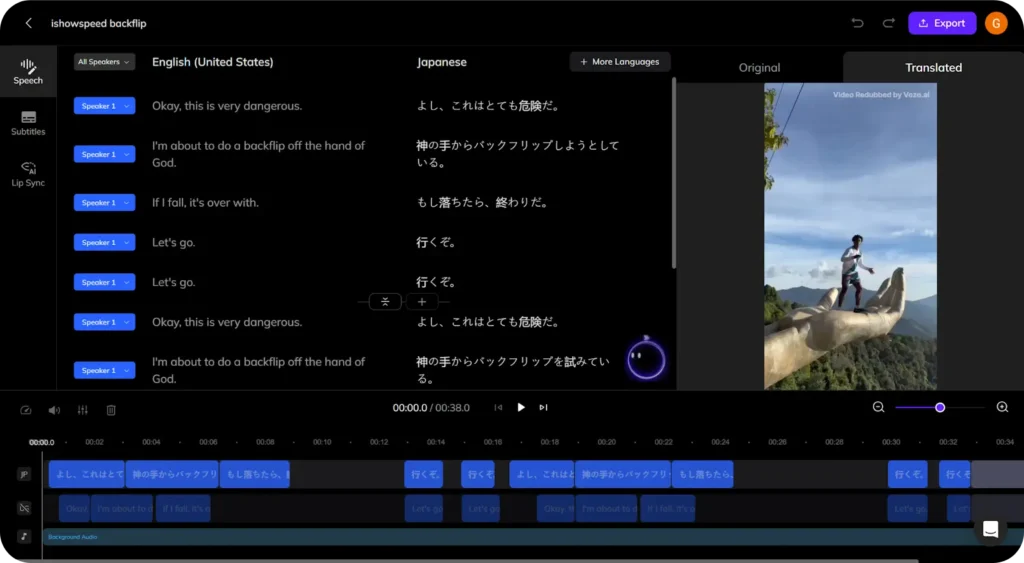Screen dimensions: 1024x563
Task: Open the Lip Sync panel in the sidebar
Action: [28, 174]
